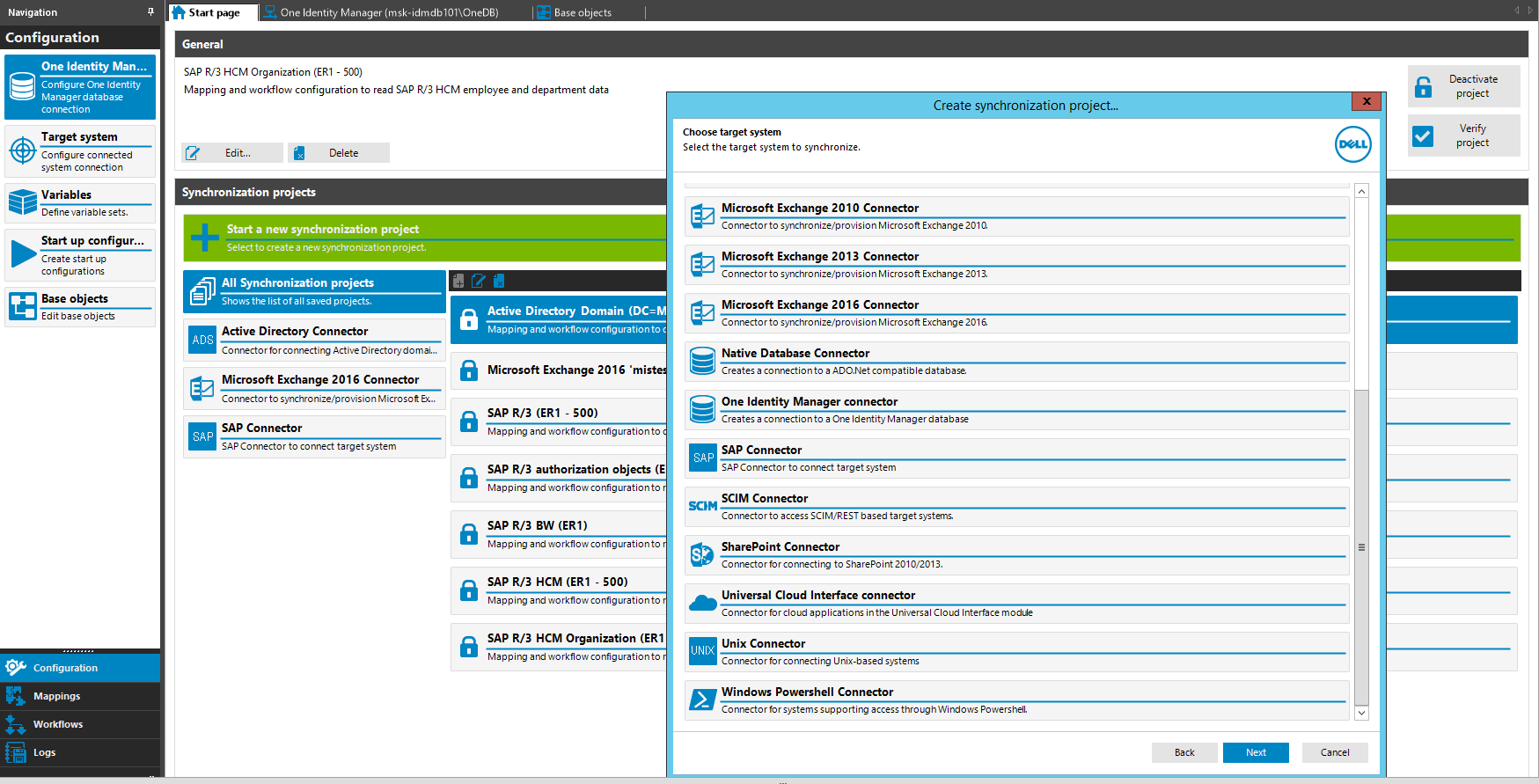Click the Base objects navigation icon
This screenshot has height=784, width=1539.
point(22,306)
